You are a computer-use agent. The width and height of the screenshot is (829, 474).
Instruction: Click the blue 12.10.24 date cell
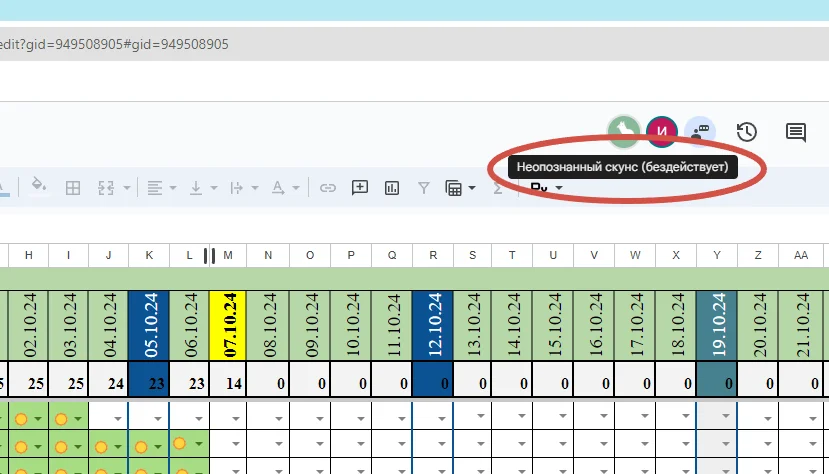(433, 326)
